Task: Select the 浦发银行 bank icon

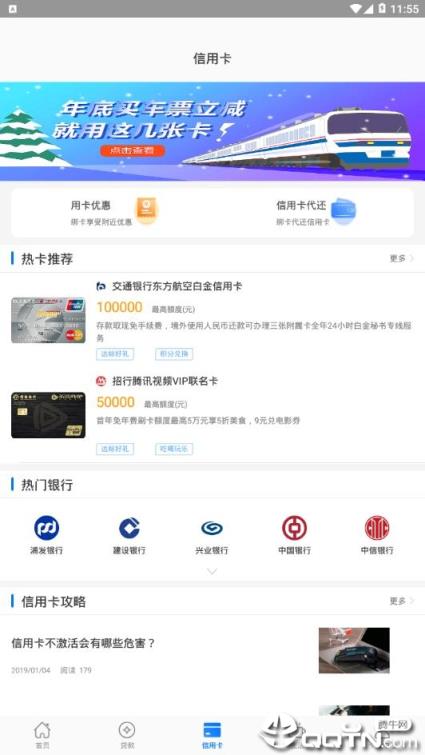Action: pos(47,527)
